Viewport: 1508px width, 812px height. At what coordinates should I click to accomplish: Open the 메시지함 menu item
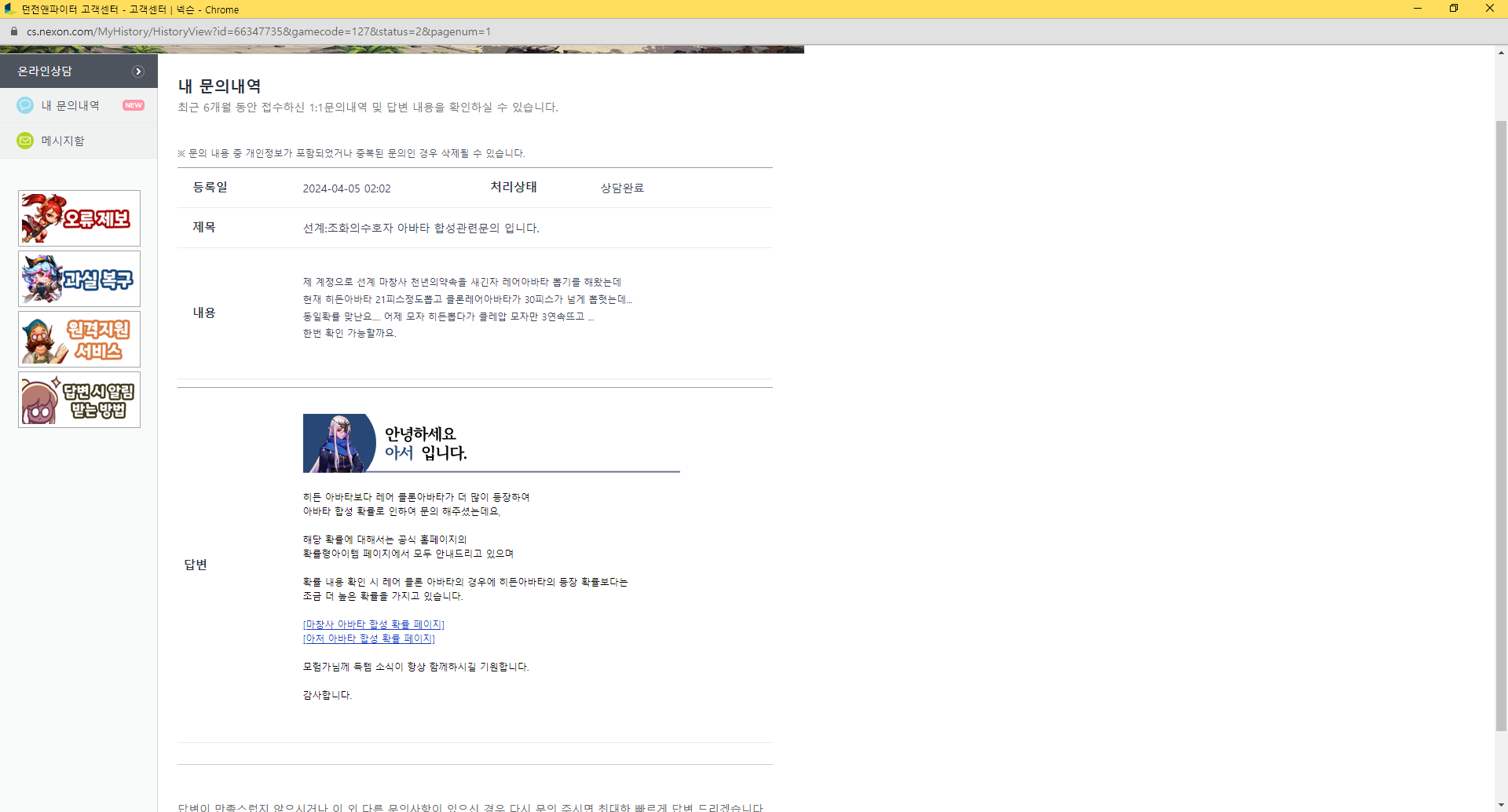pyautogui.click(x=63, y=141)
